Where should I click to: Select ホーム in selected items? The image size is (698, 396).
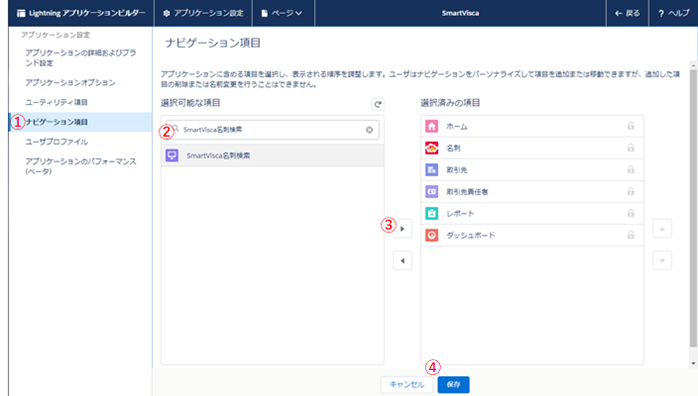(532, 126)
